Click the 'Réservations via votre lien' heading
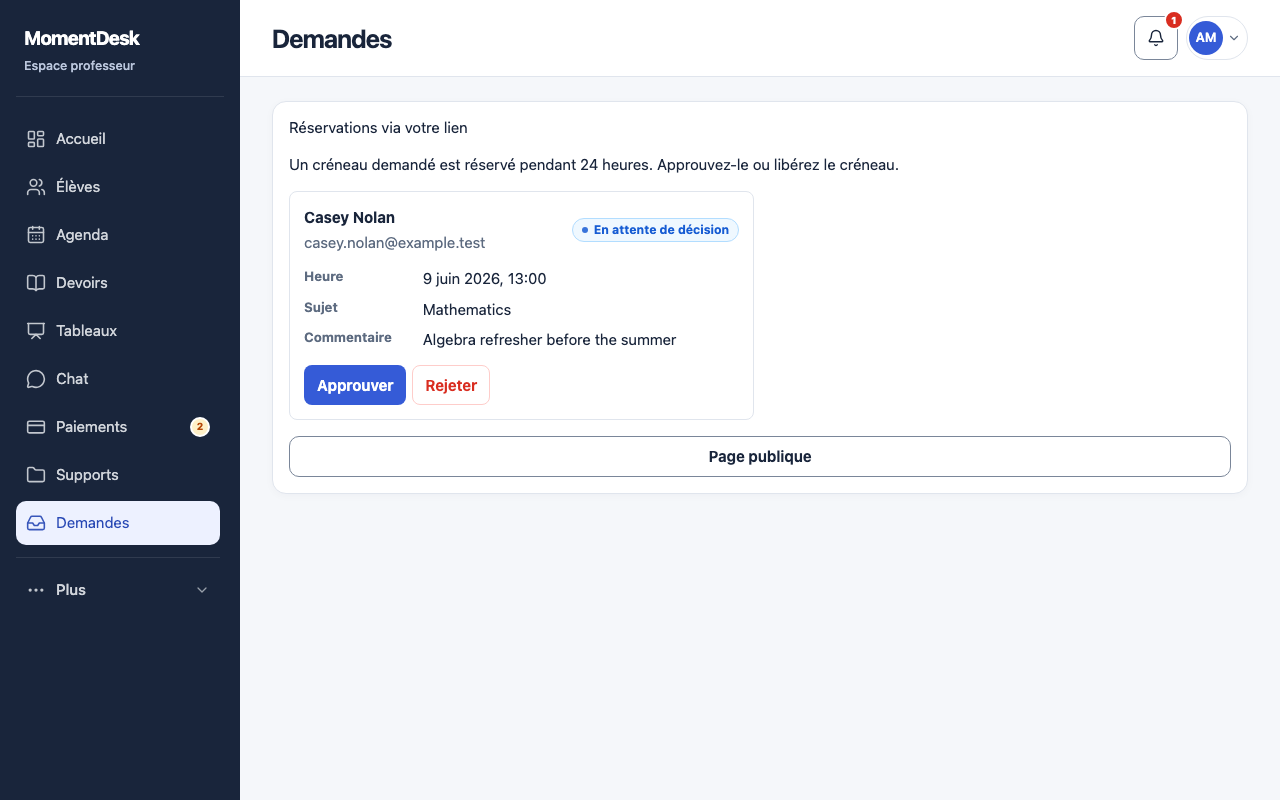 378,128
